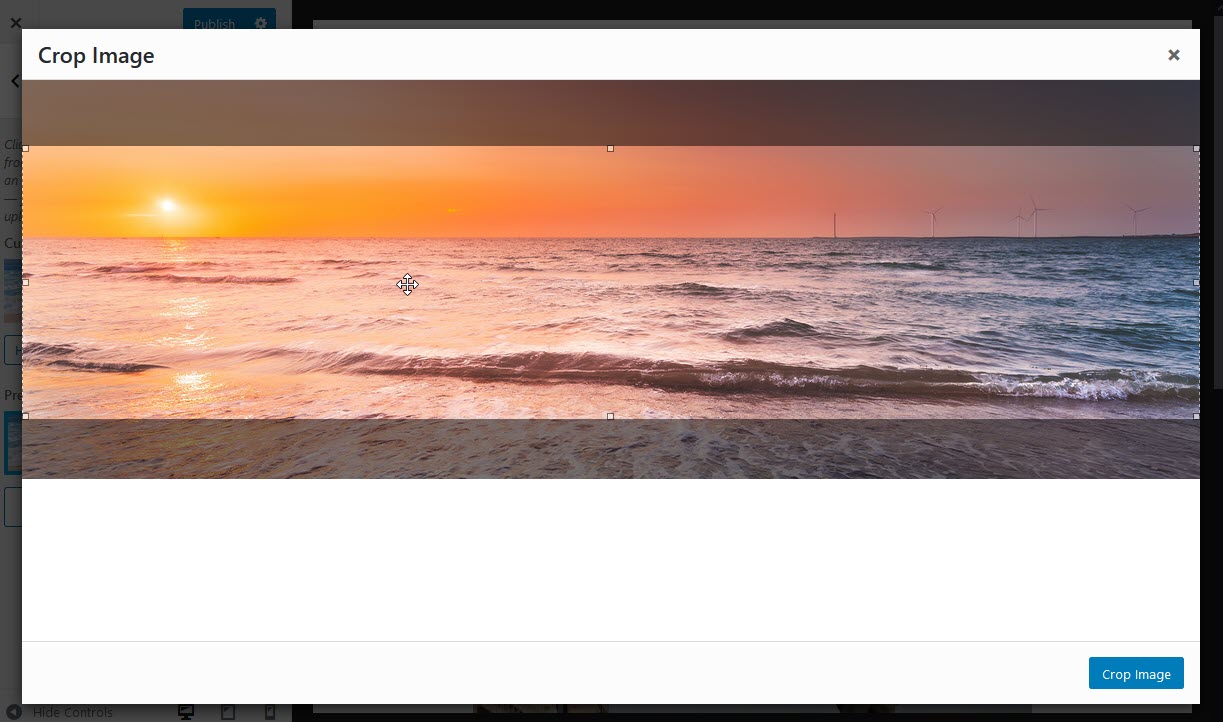
Task: Click the bottom-left crop handle
Action: [25, 416]
